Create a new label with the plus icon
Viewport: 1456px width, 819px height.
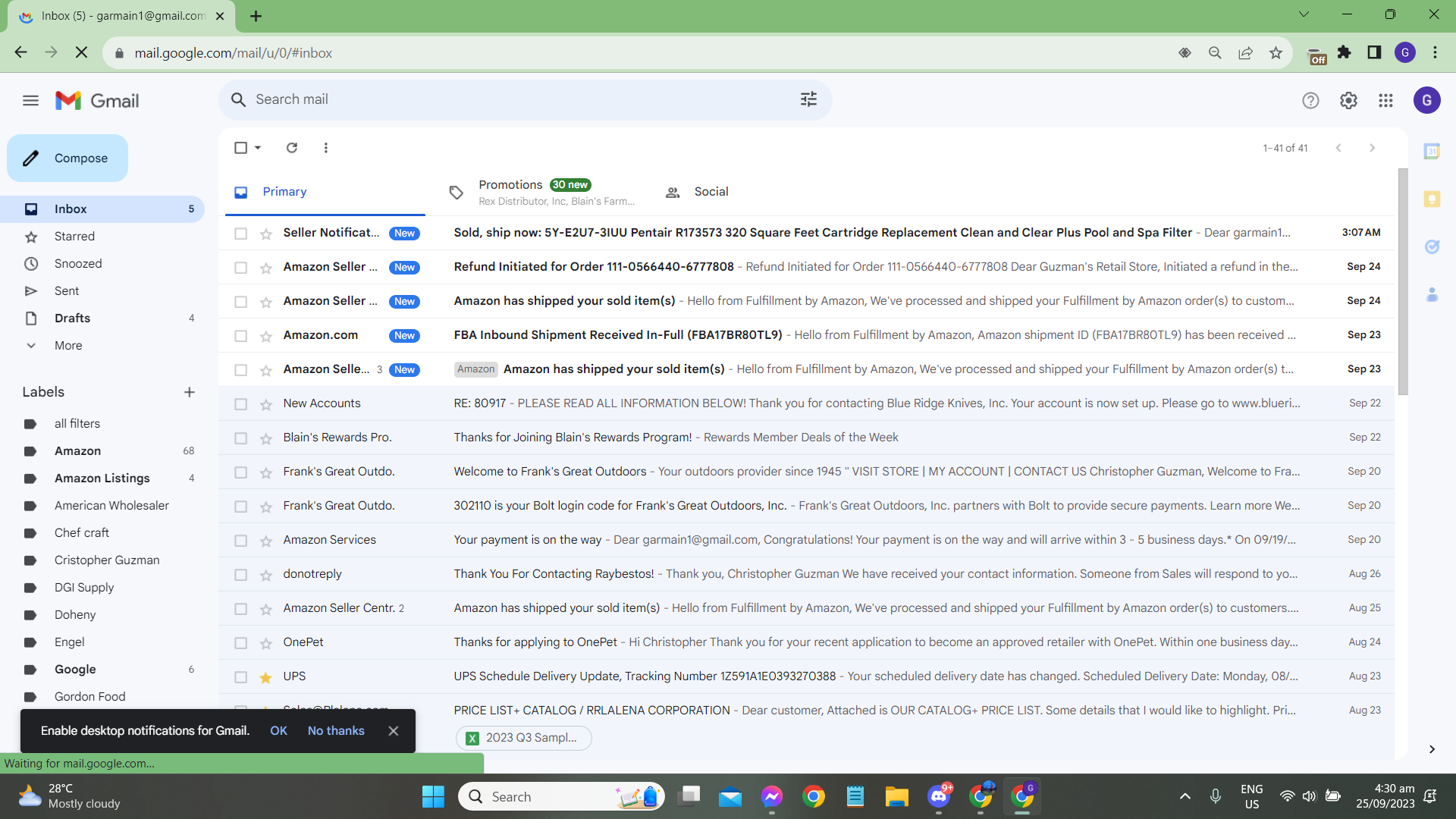coord(190,392)
